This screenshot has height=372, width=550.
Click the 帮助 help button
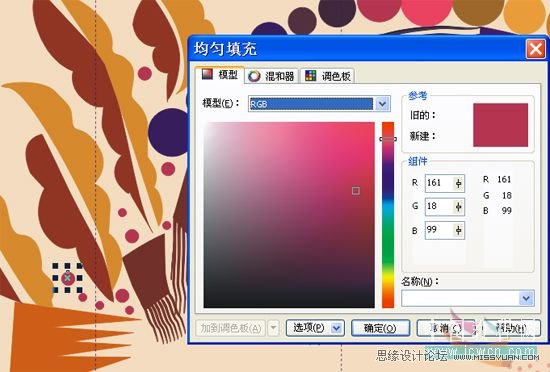click(x=511, y=328)
